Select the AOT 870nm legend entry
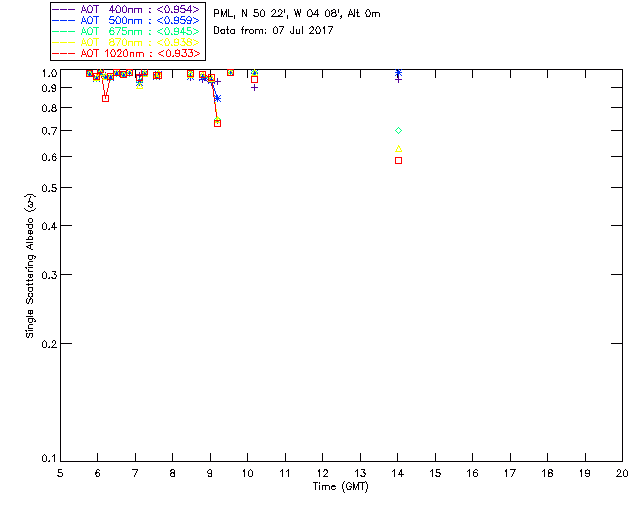Image resolution: width=640 pixels, height=512 pixels. (127, 42)
